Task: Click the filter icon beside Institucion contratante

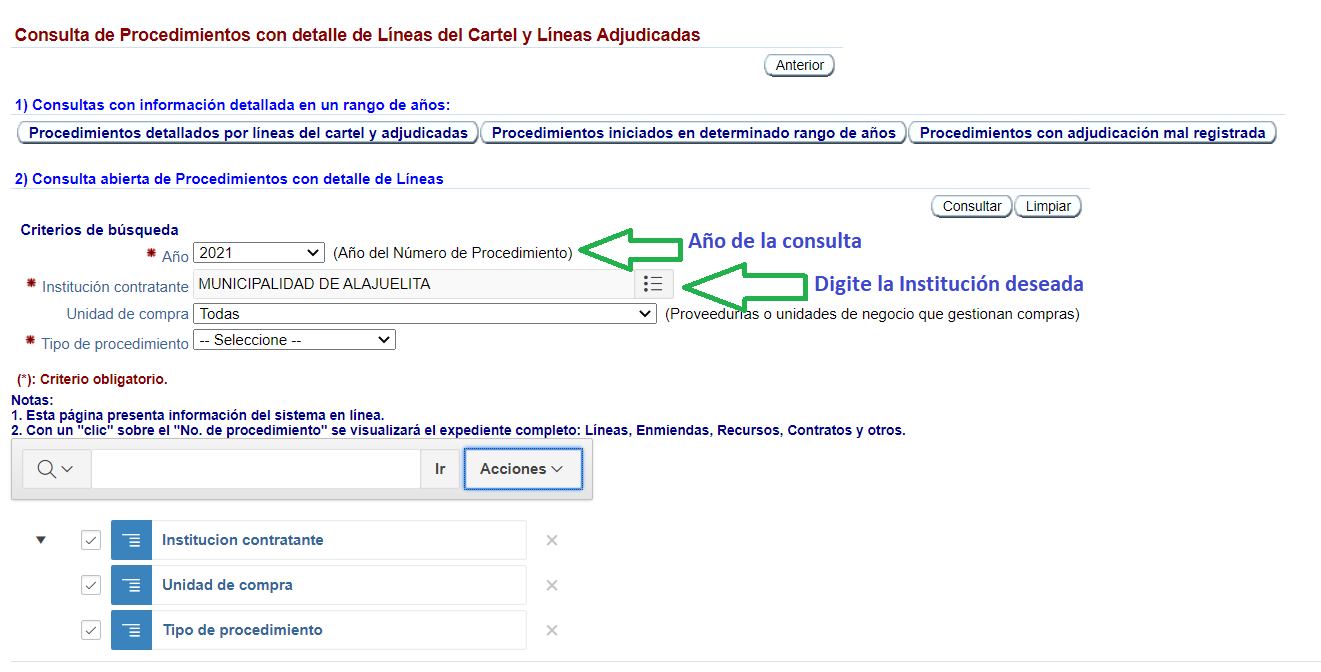Action: click(x=131, y=539)
